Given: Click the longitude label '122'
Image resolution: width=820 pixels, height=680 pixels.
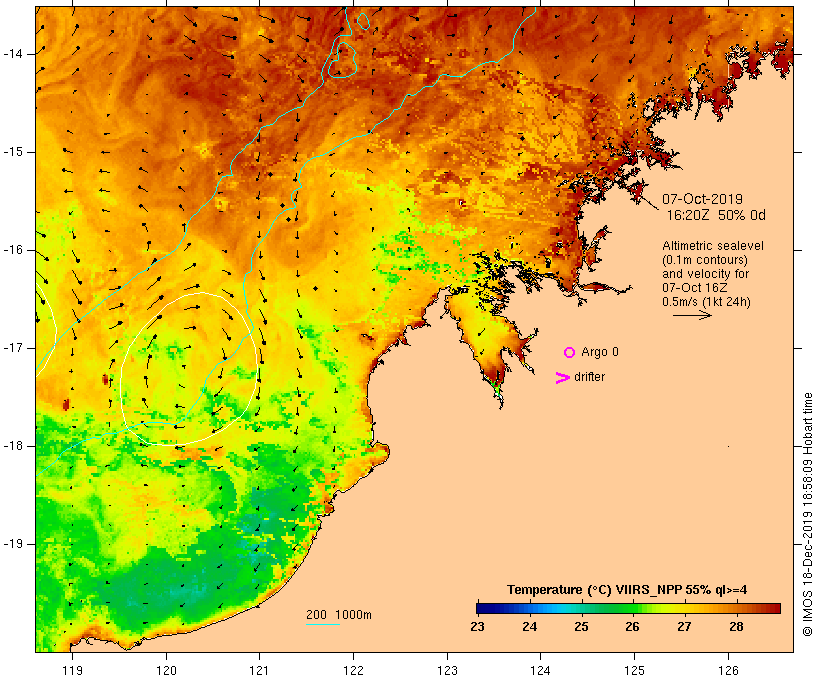Looking at the screenshot, I should [354, 671].
